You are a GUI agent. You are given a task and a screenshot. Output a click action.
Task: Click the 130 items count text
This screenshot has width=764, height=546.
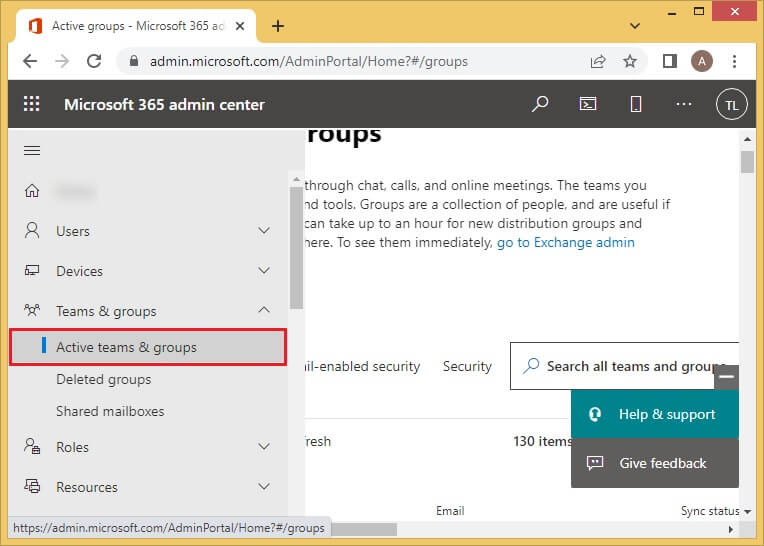[x=542, y=441]
